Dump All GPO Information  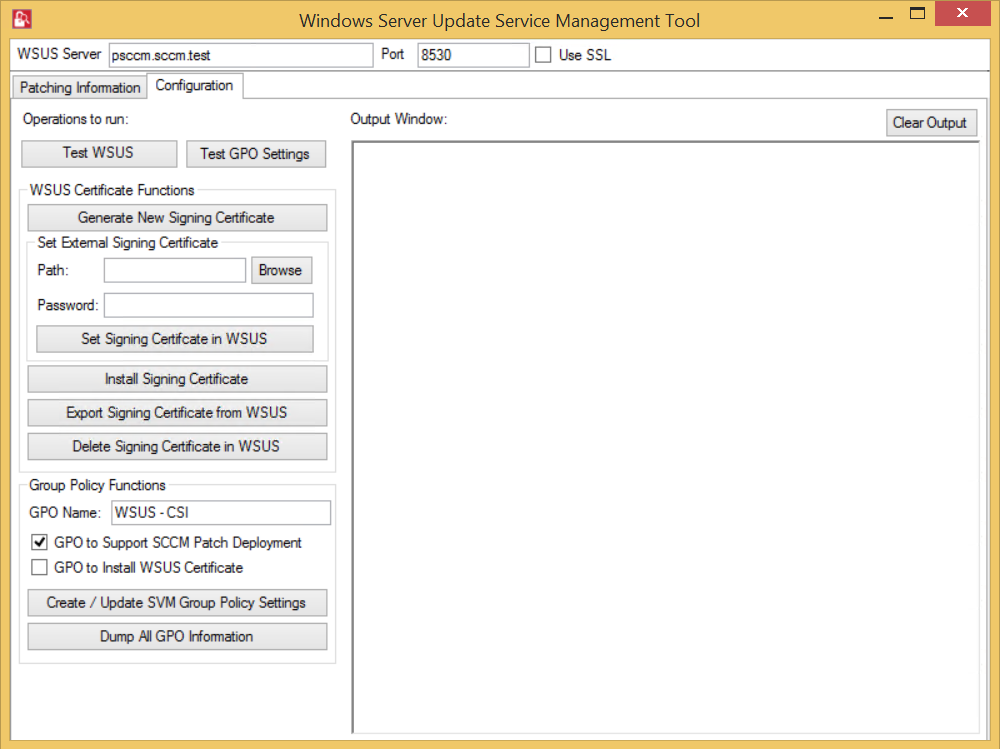coord(176,637)
